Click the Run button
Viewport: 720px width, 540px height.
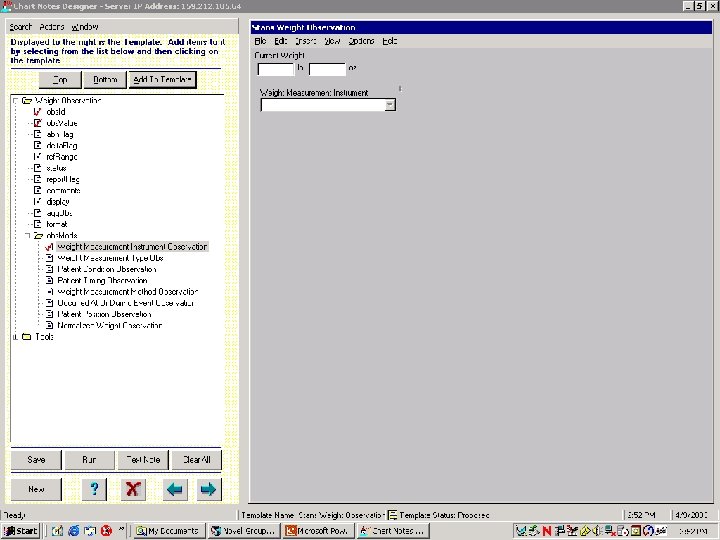coord(89,460)
